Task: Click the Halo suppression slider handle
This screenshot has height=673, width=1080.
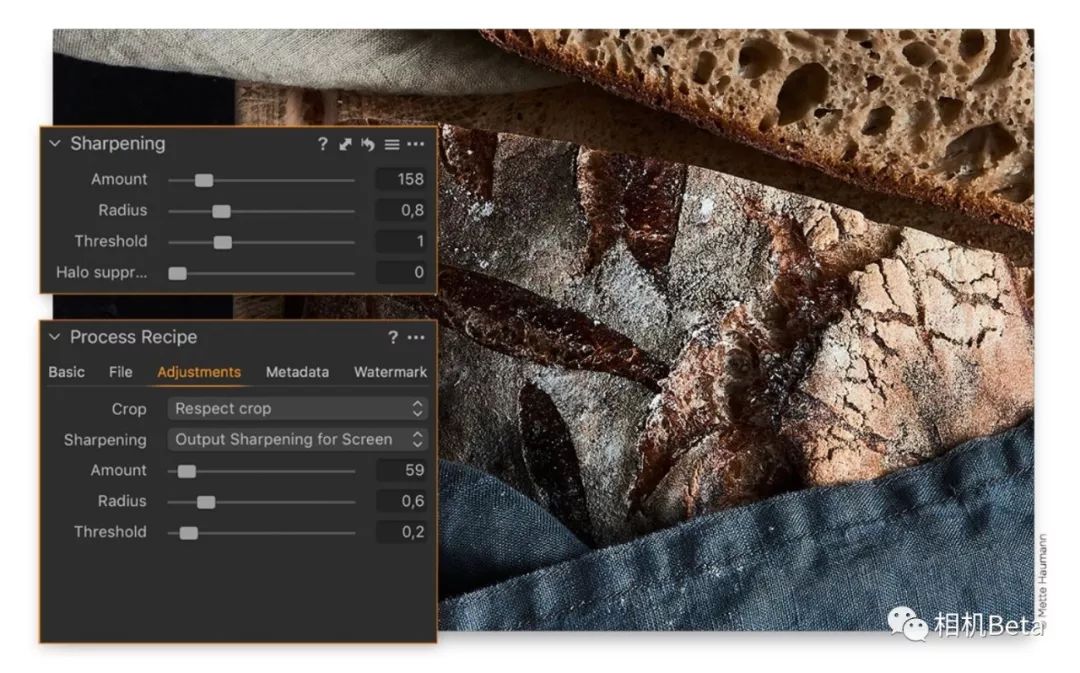Action: click(178, 273)
